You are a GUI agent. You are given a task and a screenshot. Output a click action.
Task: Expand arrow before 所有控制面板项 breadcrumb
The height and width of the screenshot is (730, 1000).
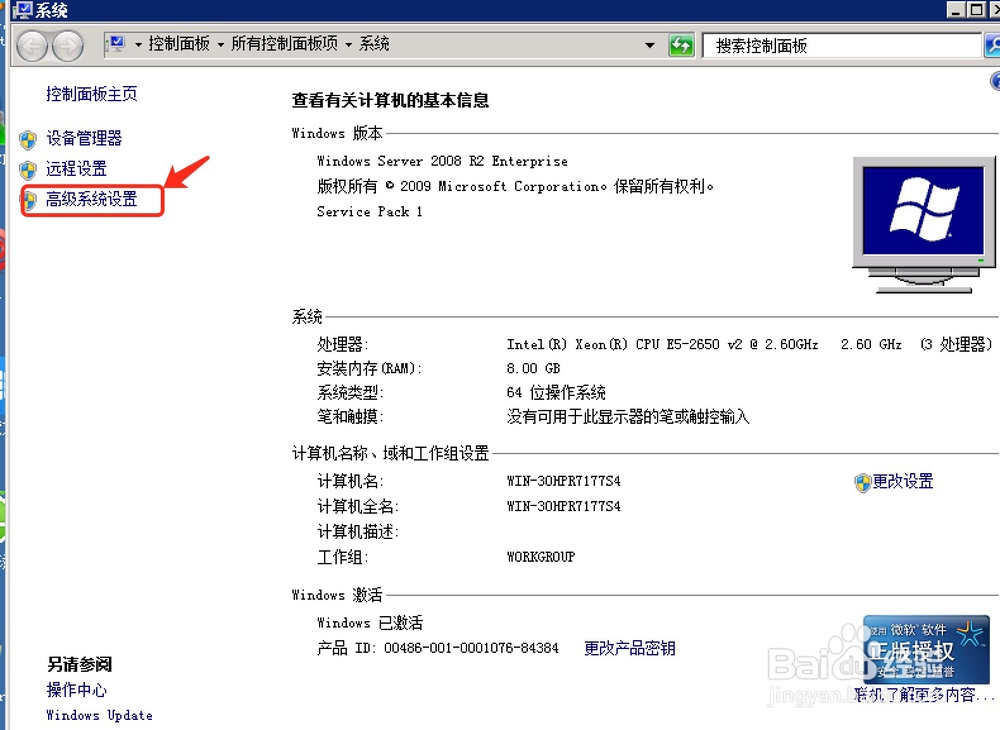point(221,45)
